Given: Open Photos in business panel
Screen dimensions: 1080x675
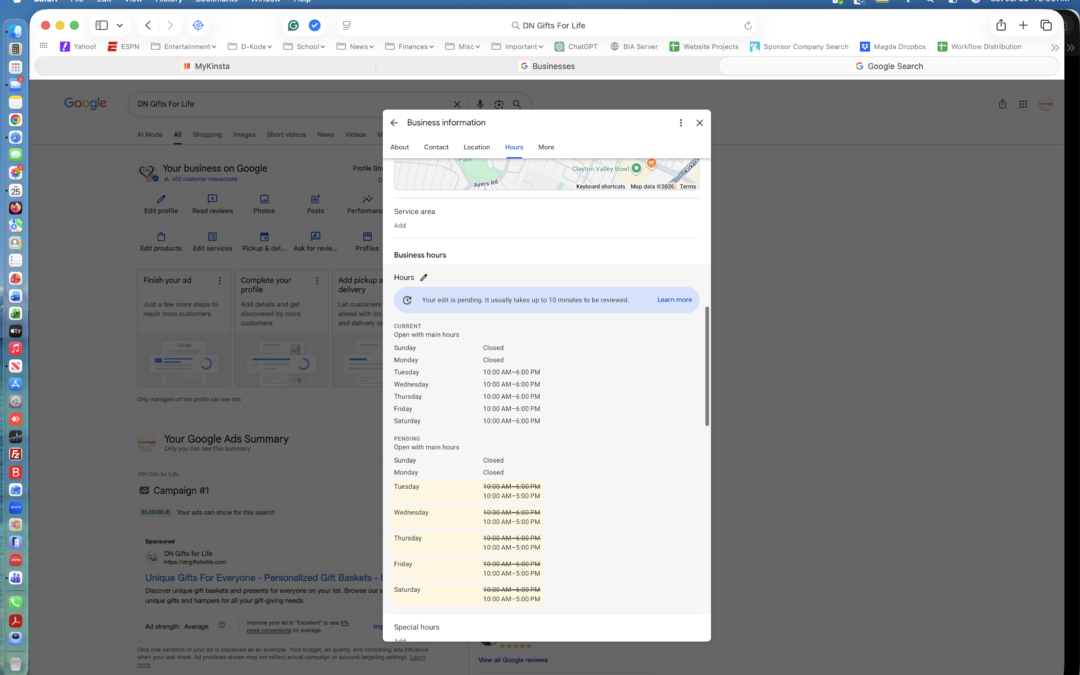Looking at the screenshot, I should pyautogui.click(x=264, y=204).
